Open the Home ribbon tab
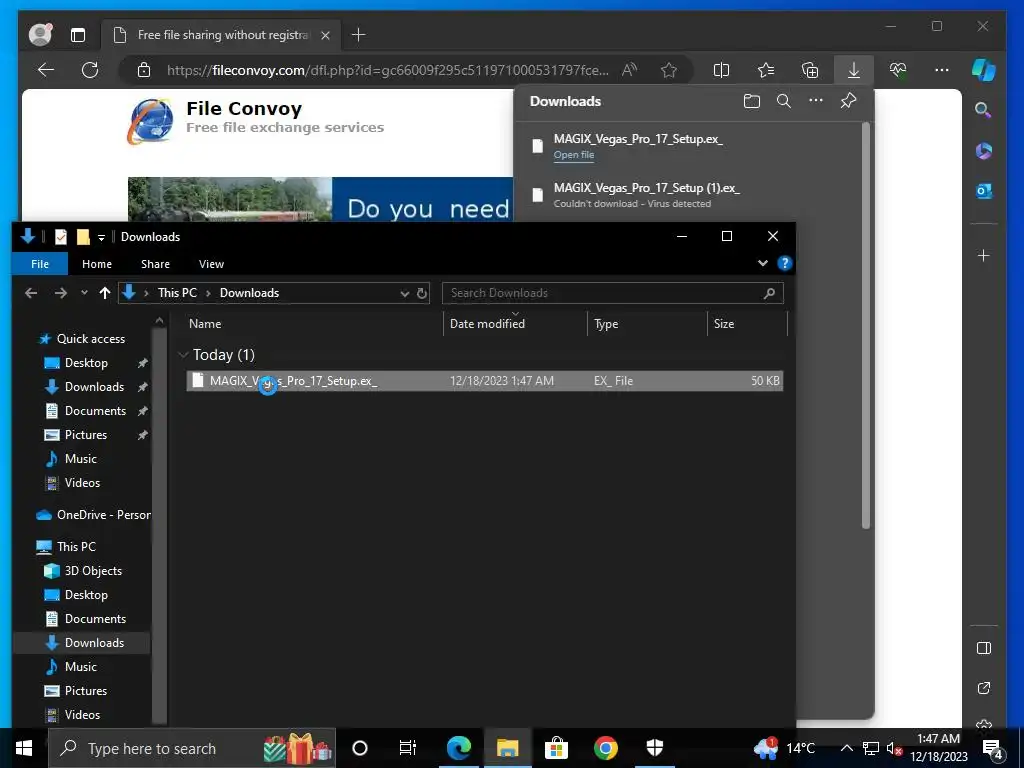 [97, 264]
